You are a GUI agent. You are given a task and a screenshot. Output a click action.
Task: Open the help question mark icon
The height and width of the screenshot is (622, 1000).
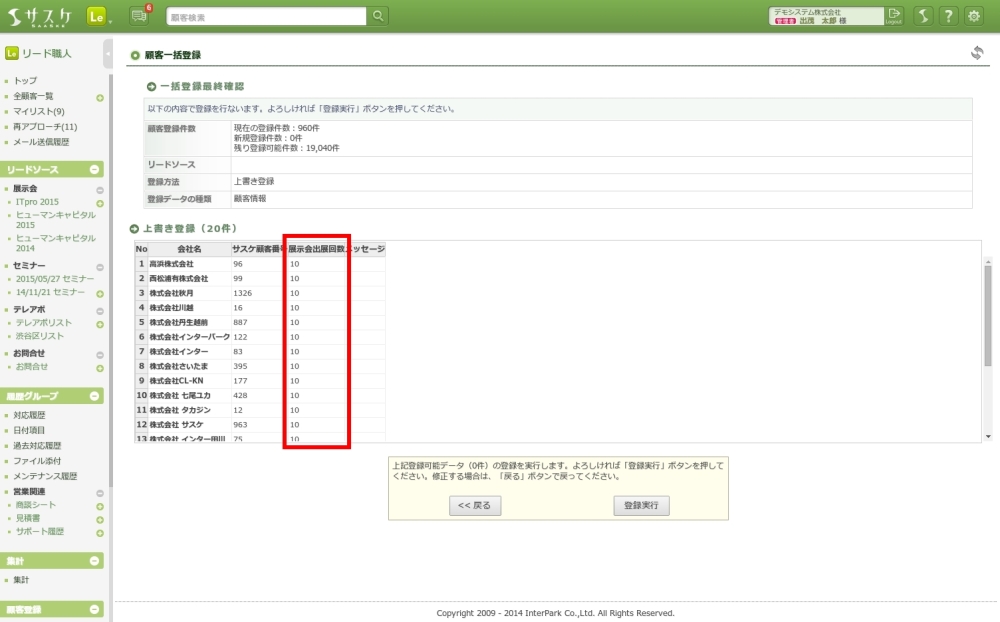[x=947, y=16]
